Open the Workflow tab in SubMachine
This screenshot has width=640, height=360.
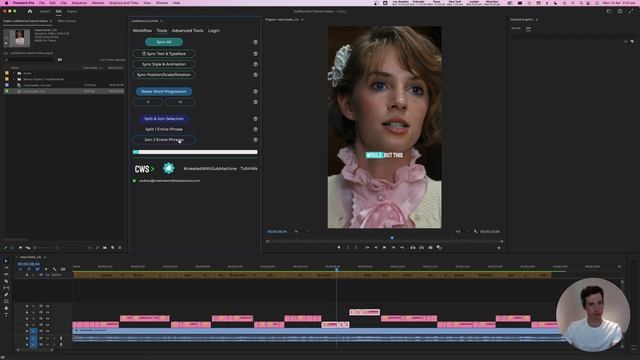pos(142,31)
